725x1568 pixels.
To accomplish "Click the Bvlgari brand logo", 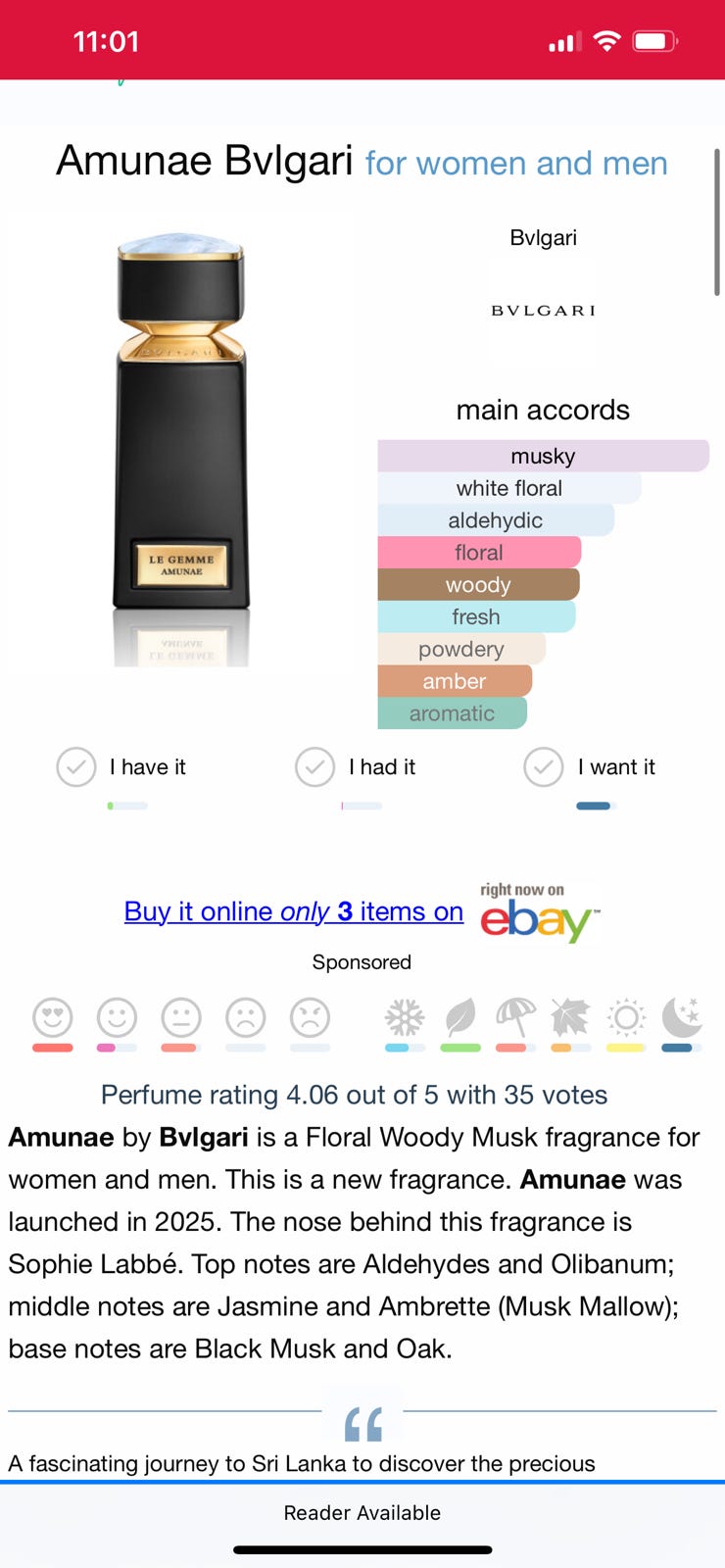I will coord(543,310).
